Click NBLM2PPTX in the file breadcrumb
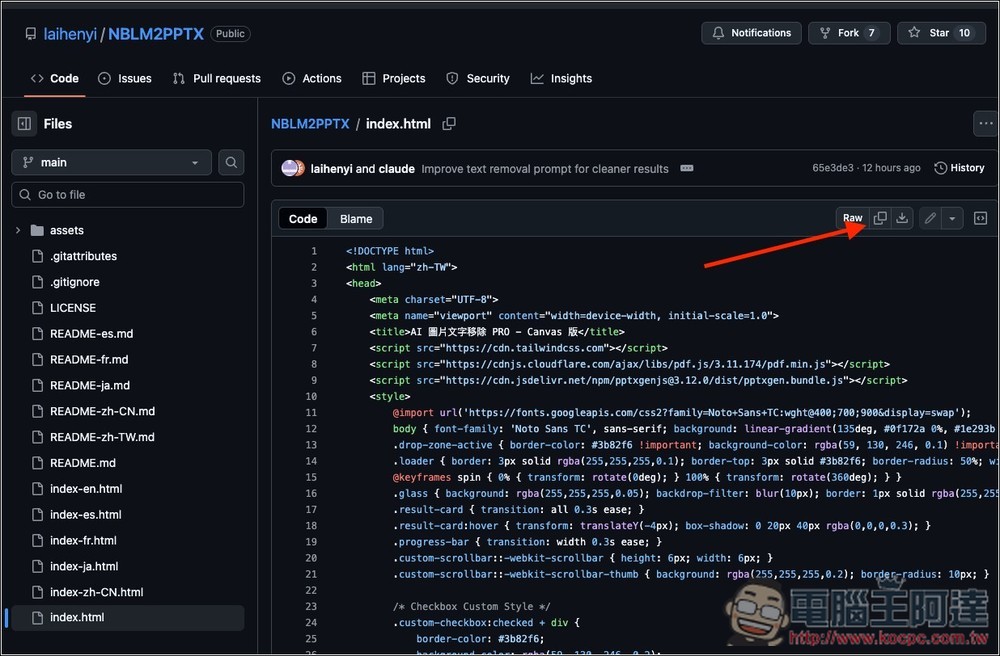 point(310,124)
